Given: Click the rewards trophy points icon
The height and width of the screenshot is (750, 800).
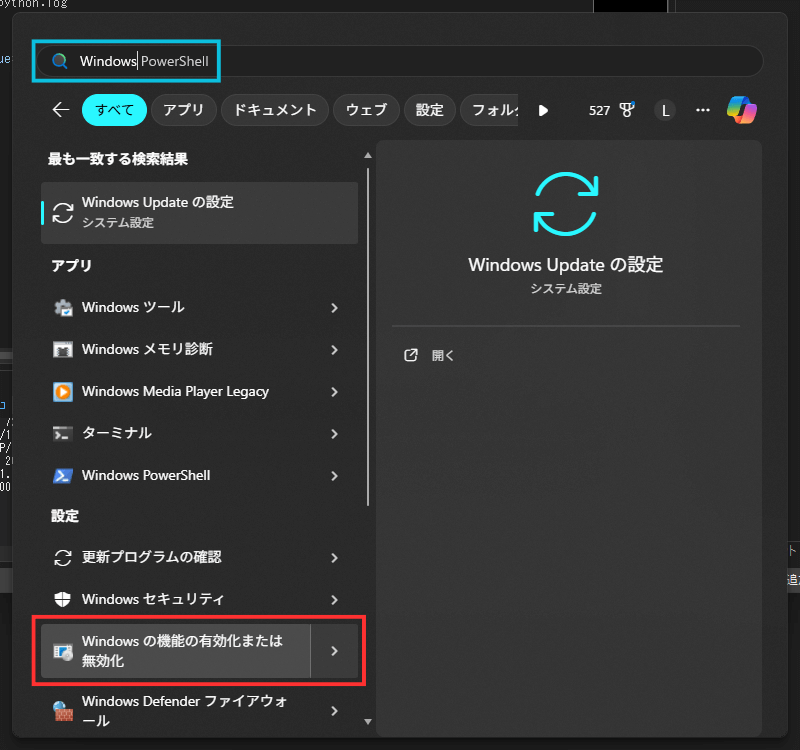Looking at the screenshot, I should click(627, 110).
